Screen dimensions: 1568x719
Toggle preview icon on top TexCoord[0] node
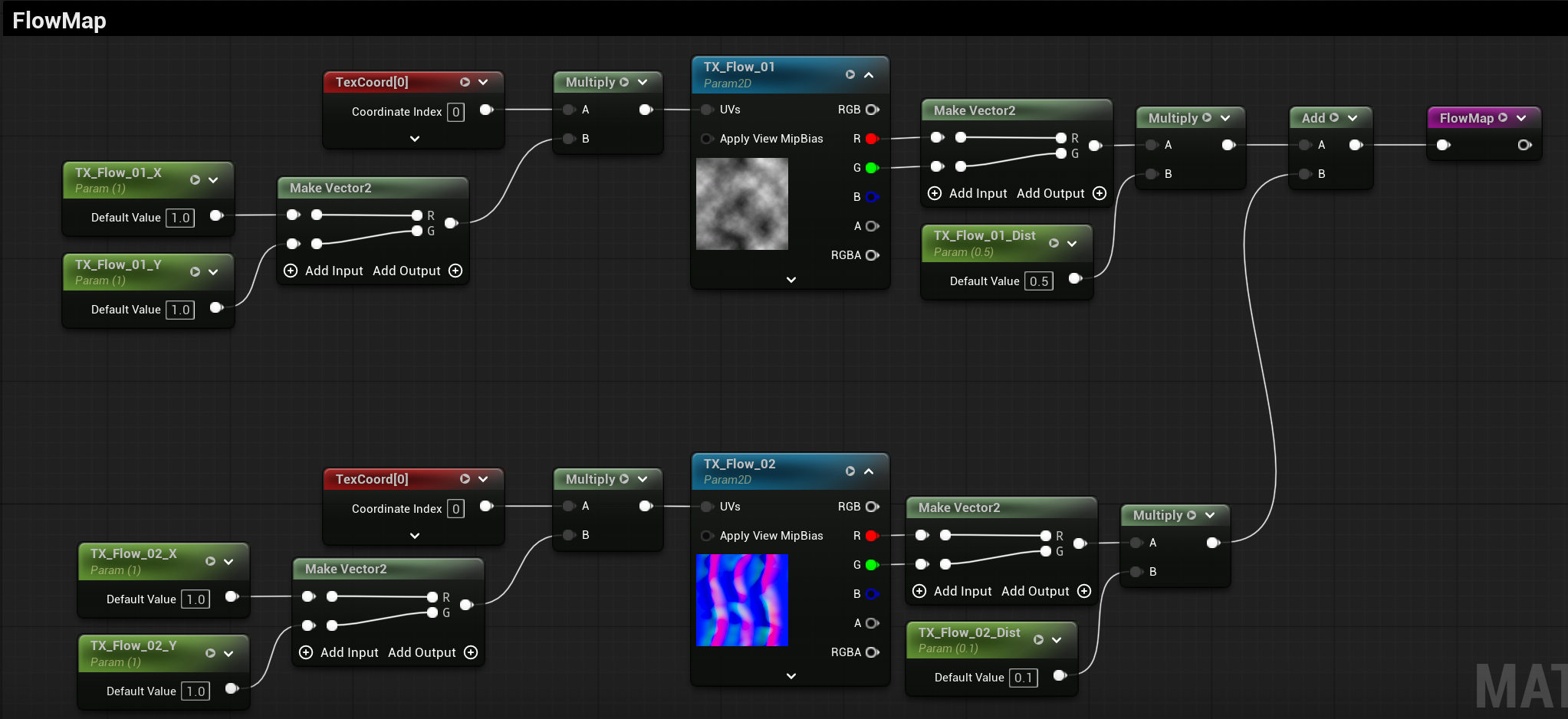(x=465, y=82)
